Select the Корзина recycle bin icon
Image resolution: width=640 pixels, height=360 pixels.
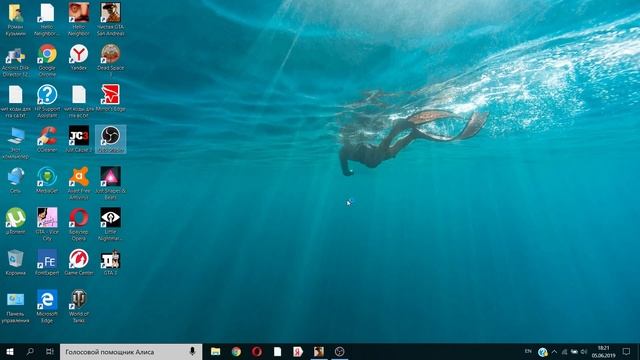pos(16,262)
